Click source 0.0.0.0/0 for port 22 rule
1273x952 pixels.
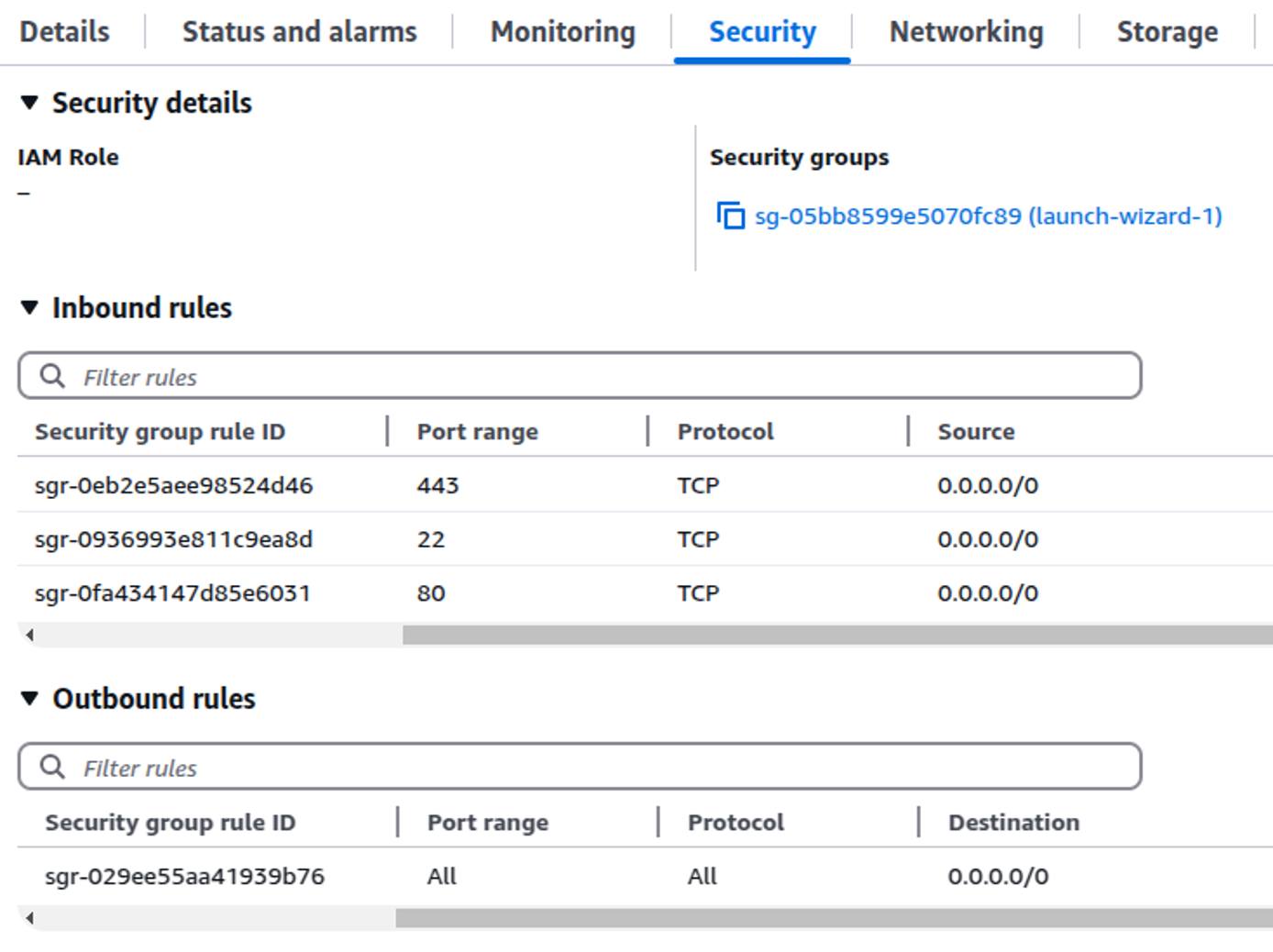(x=988, y=539)
